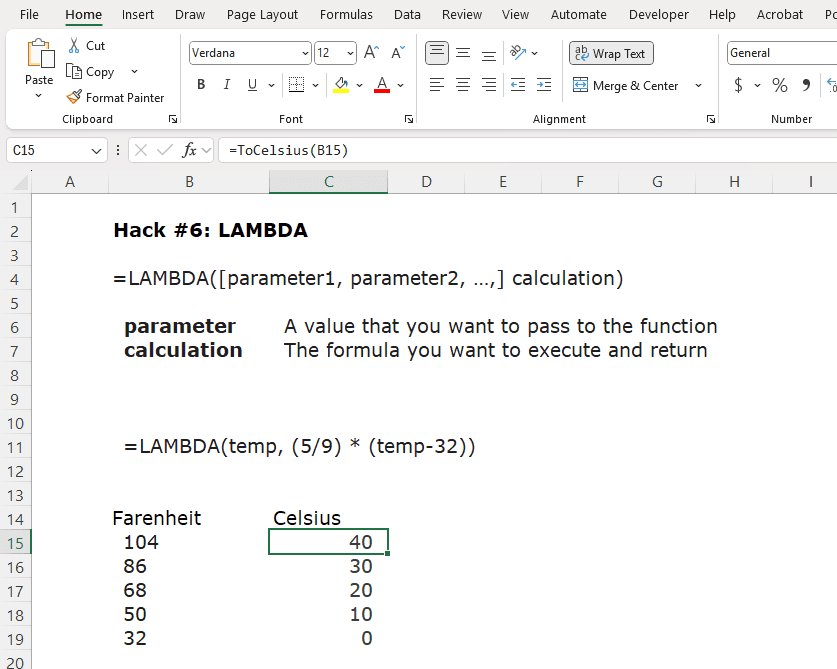Open the Font settings dialog launcher
Viewport: 837px width, 669px height.
coord(408,118)
